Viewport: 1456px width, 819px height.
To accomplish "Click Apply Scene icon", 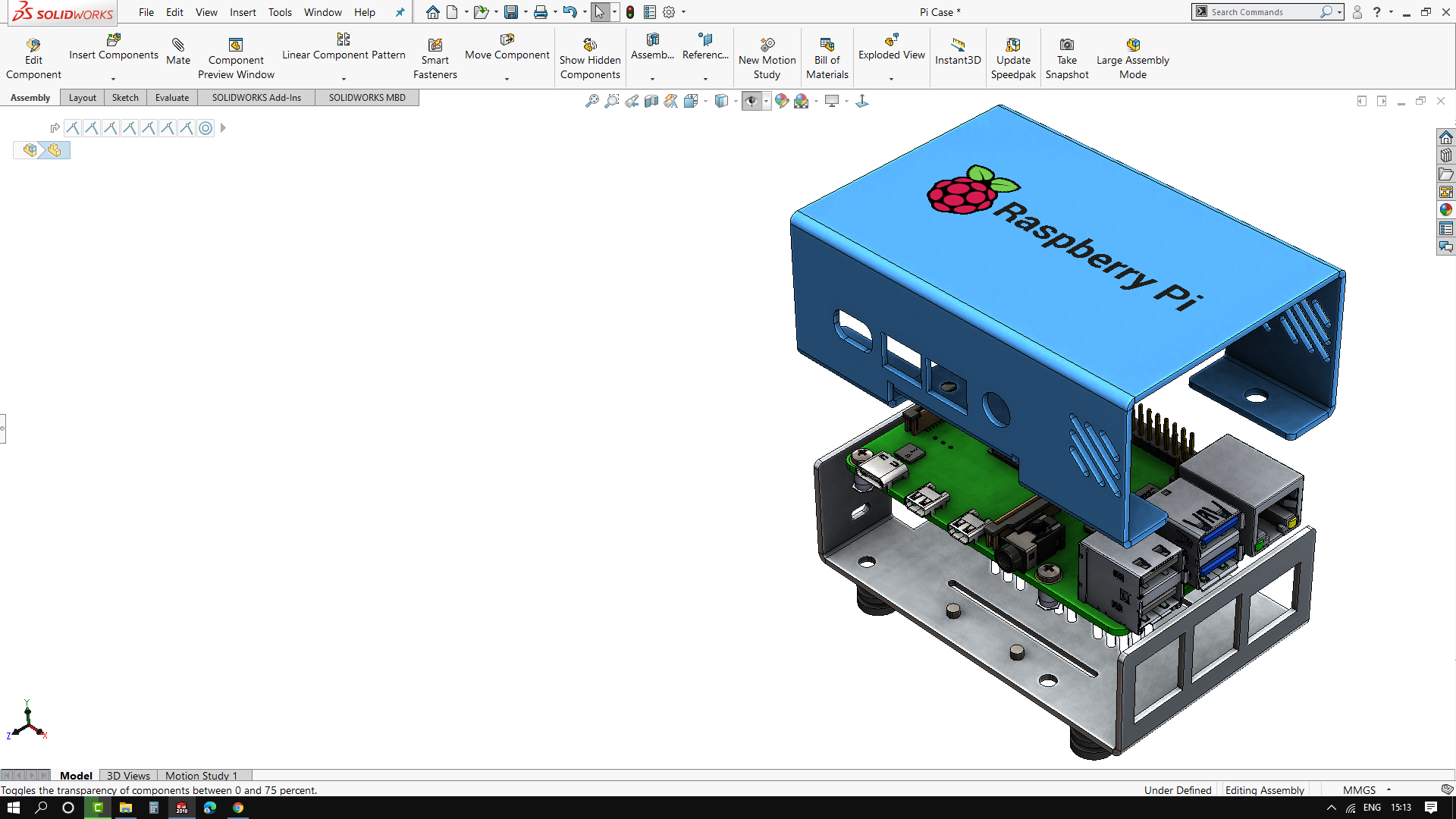I will tap(802, 101).
